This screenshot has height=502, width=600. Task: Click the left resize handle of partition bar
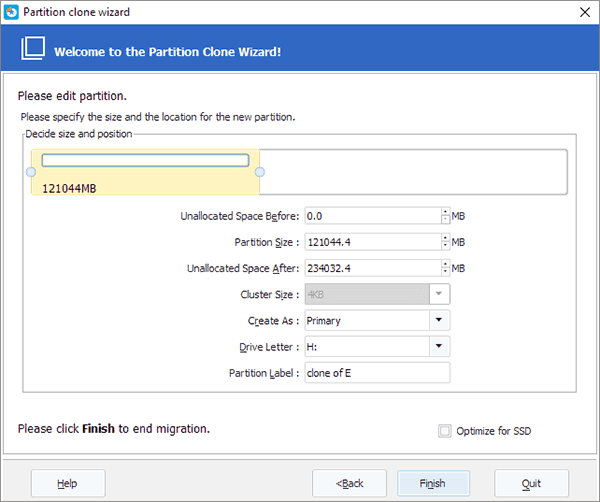click(x=31, y=172)
